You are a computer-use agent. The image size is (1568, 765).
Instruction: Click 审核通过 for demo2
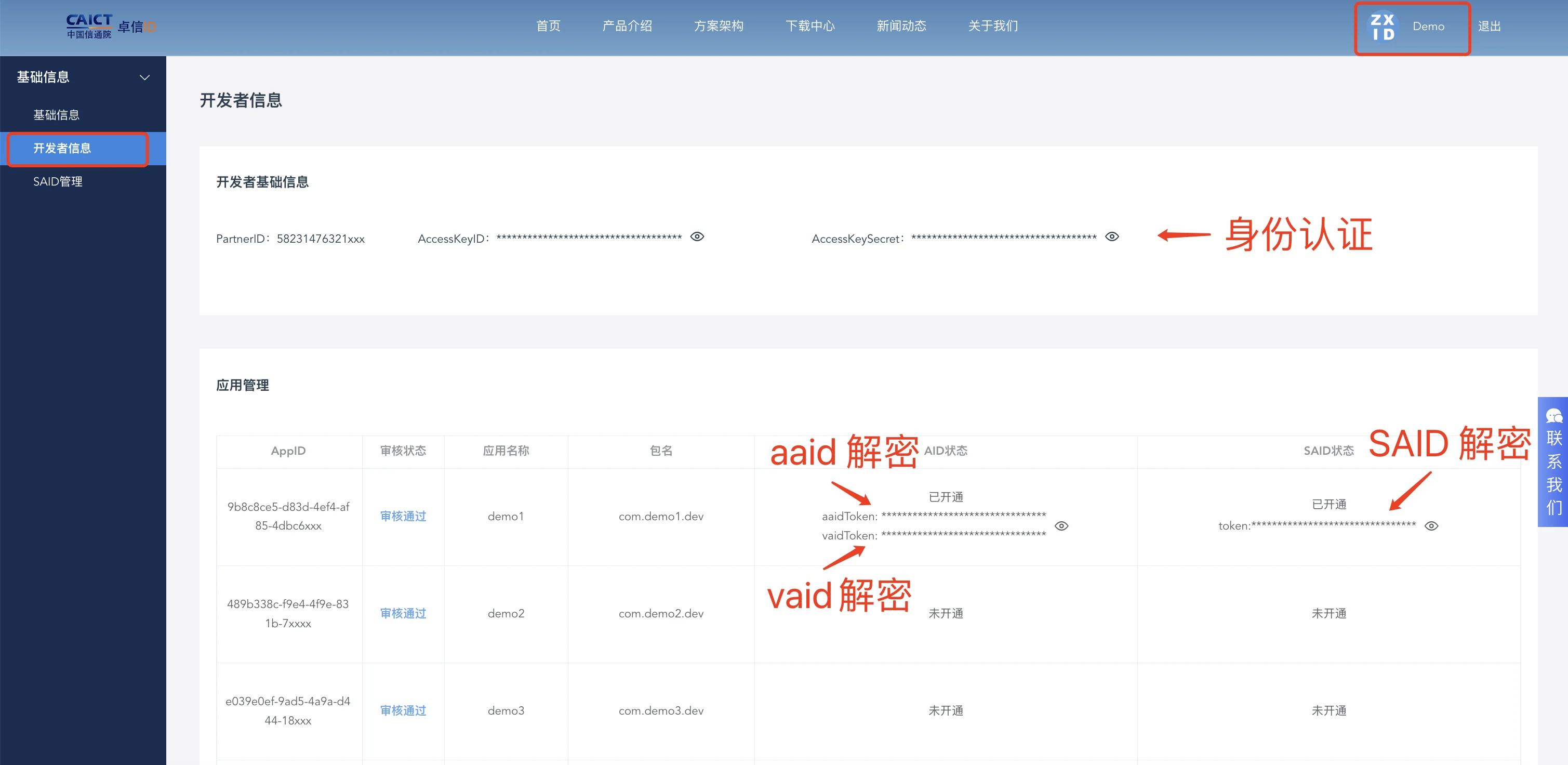tap(403, 614)
